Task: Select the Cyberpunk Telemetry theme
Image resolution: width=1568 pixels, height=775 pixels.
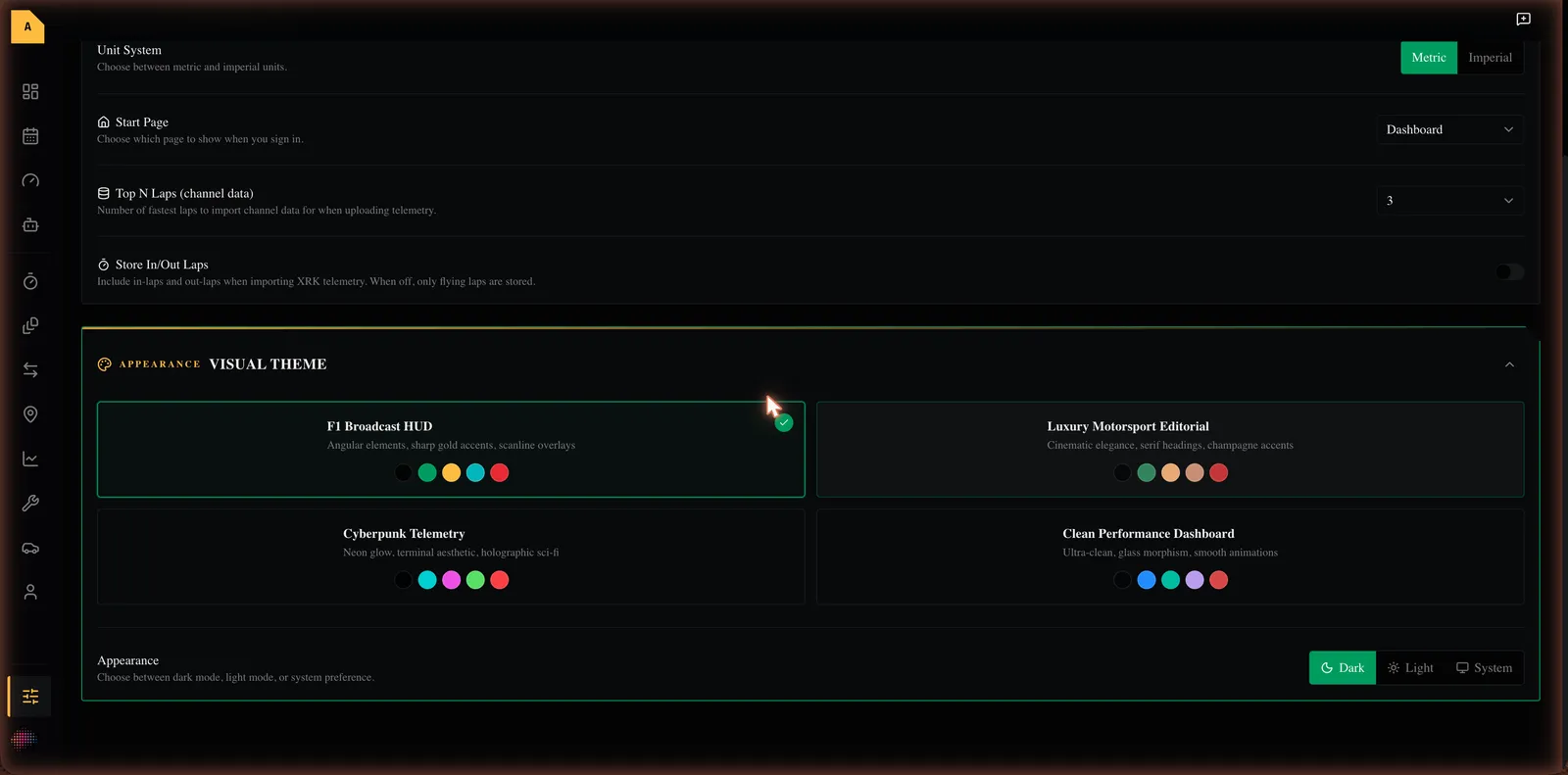Action: coord(451,557)
